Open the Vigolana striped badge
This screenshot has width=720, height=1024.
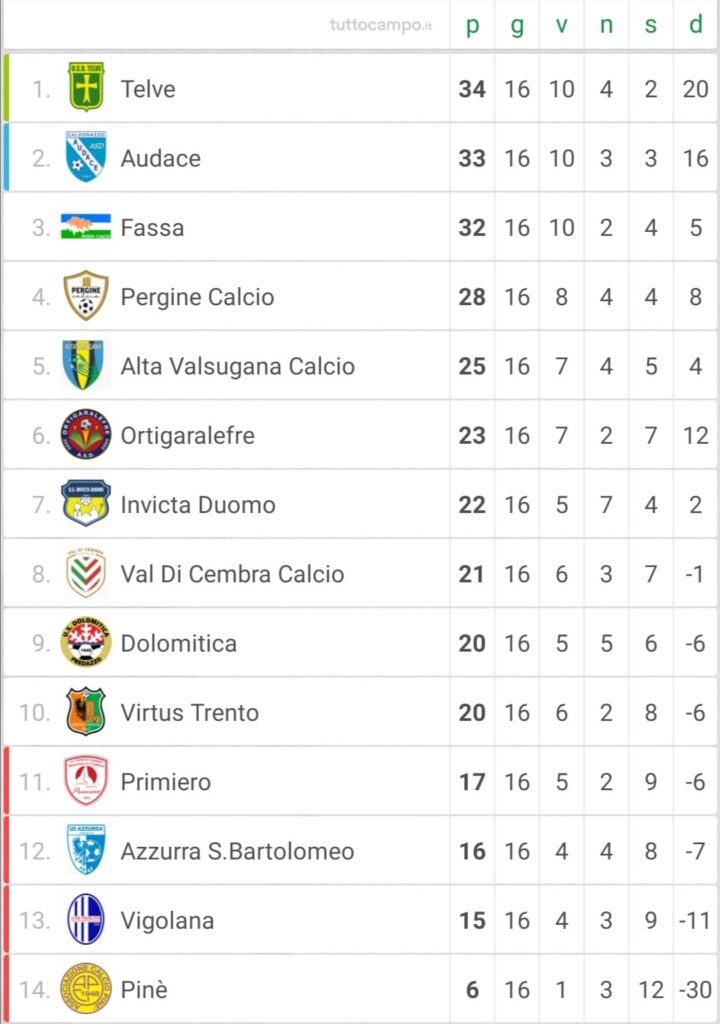click(86, 920)
